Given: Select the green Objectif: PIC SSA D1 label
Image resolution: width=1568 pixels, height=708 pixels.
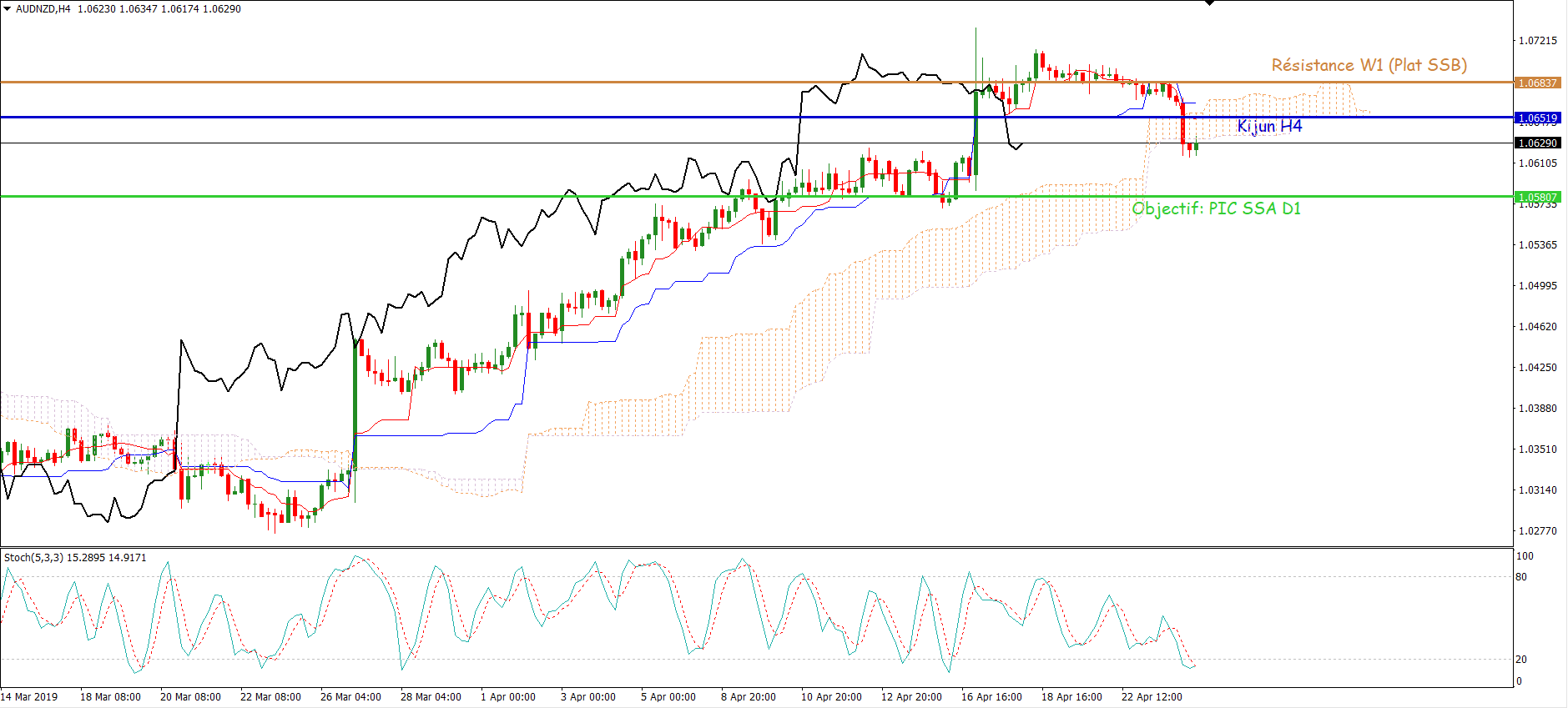Looking at the screenshot, I should point(1216,208).
